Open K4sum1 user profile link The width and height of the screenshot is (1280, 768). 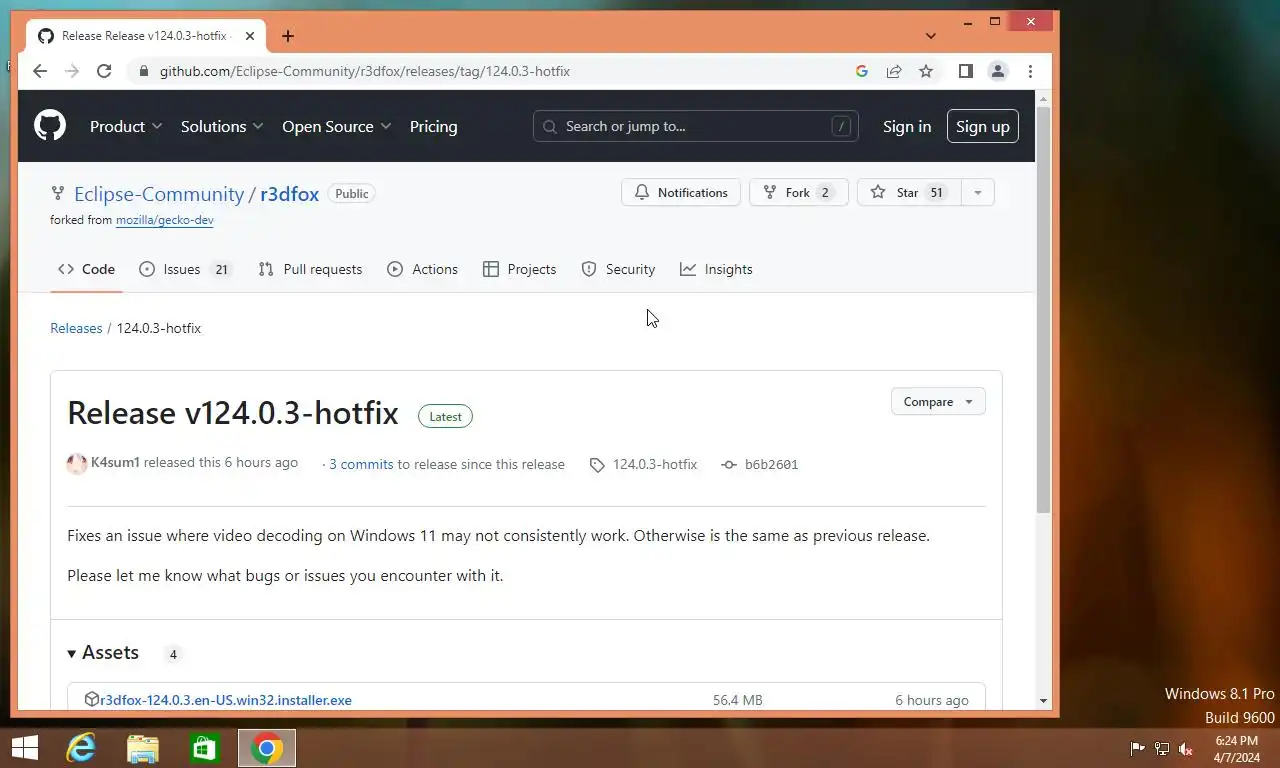(x=115, y=462)
